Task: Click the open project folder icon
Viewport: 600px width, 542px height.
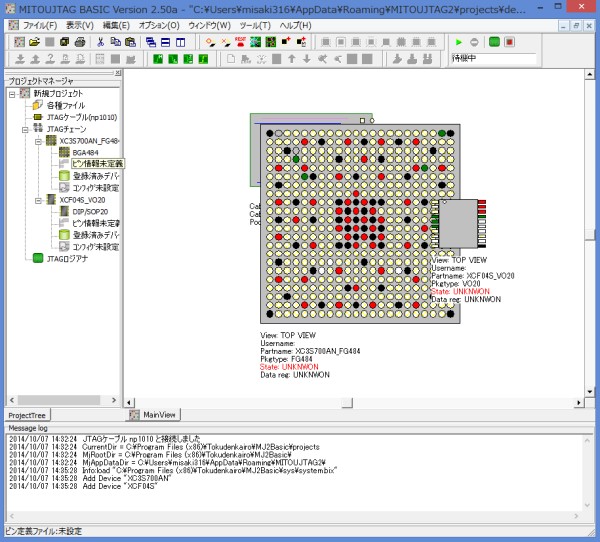Action: (34, 42)
